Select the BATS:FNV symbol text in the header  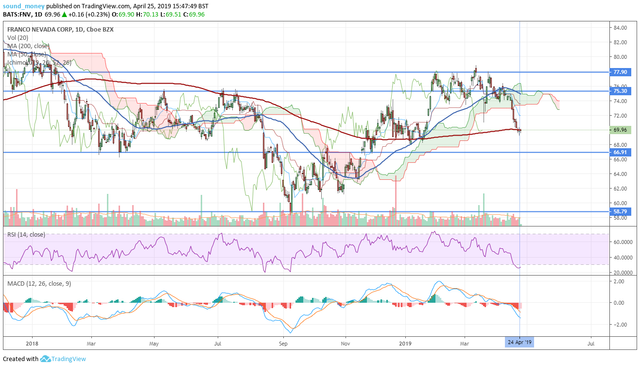click(17, 14)
